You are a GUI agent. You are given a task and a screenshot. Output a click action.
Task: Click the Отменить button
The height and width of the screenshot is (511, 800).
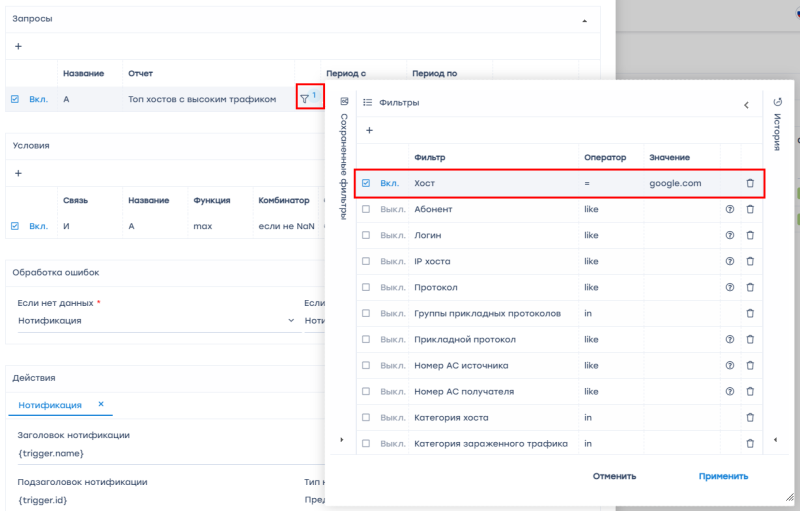click(x=614, y=476)
